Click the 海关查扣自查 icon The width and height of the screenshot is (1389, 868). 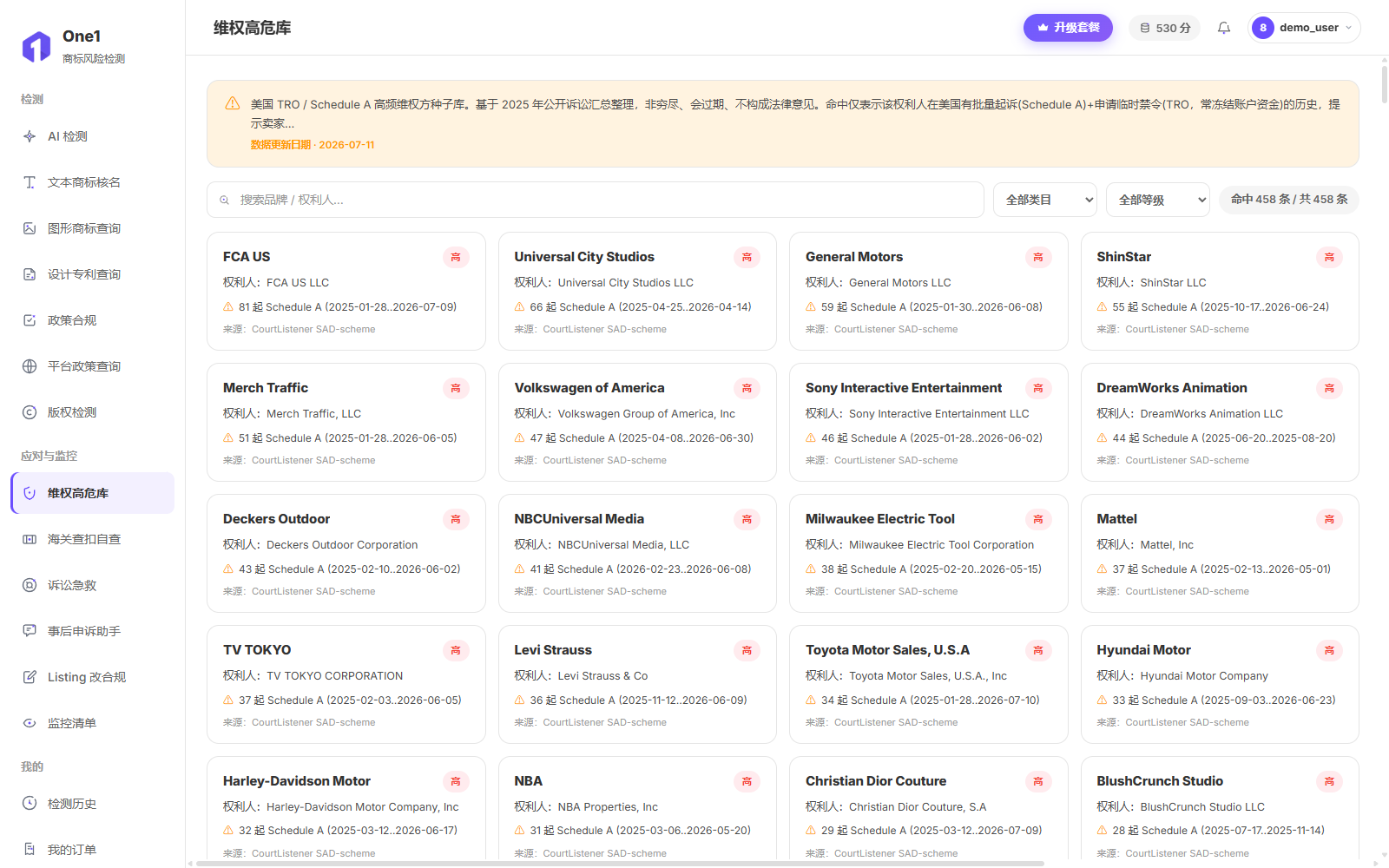(30, 539)
